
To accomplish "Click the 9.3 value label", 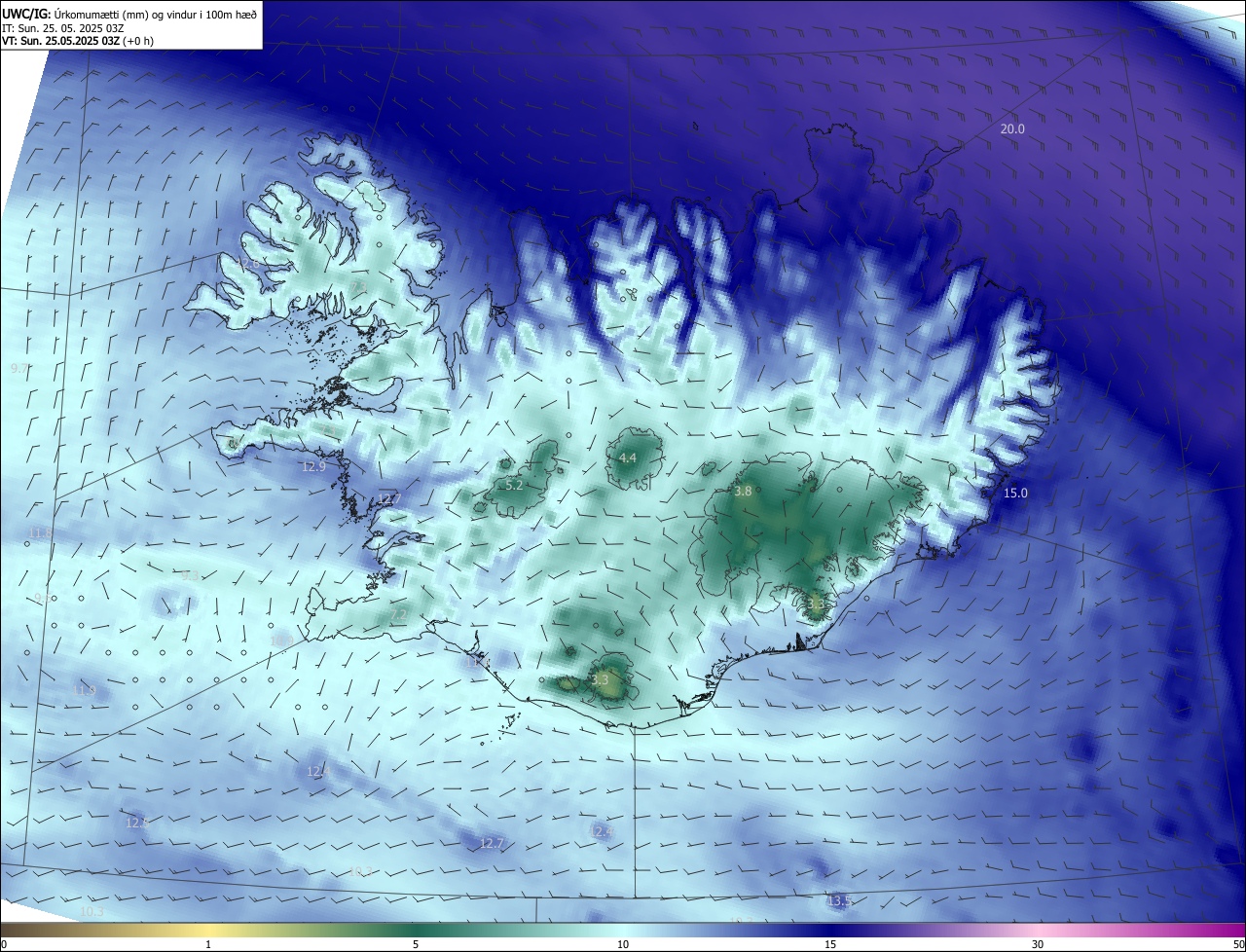I will (190, 575).
